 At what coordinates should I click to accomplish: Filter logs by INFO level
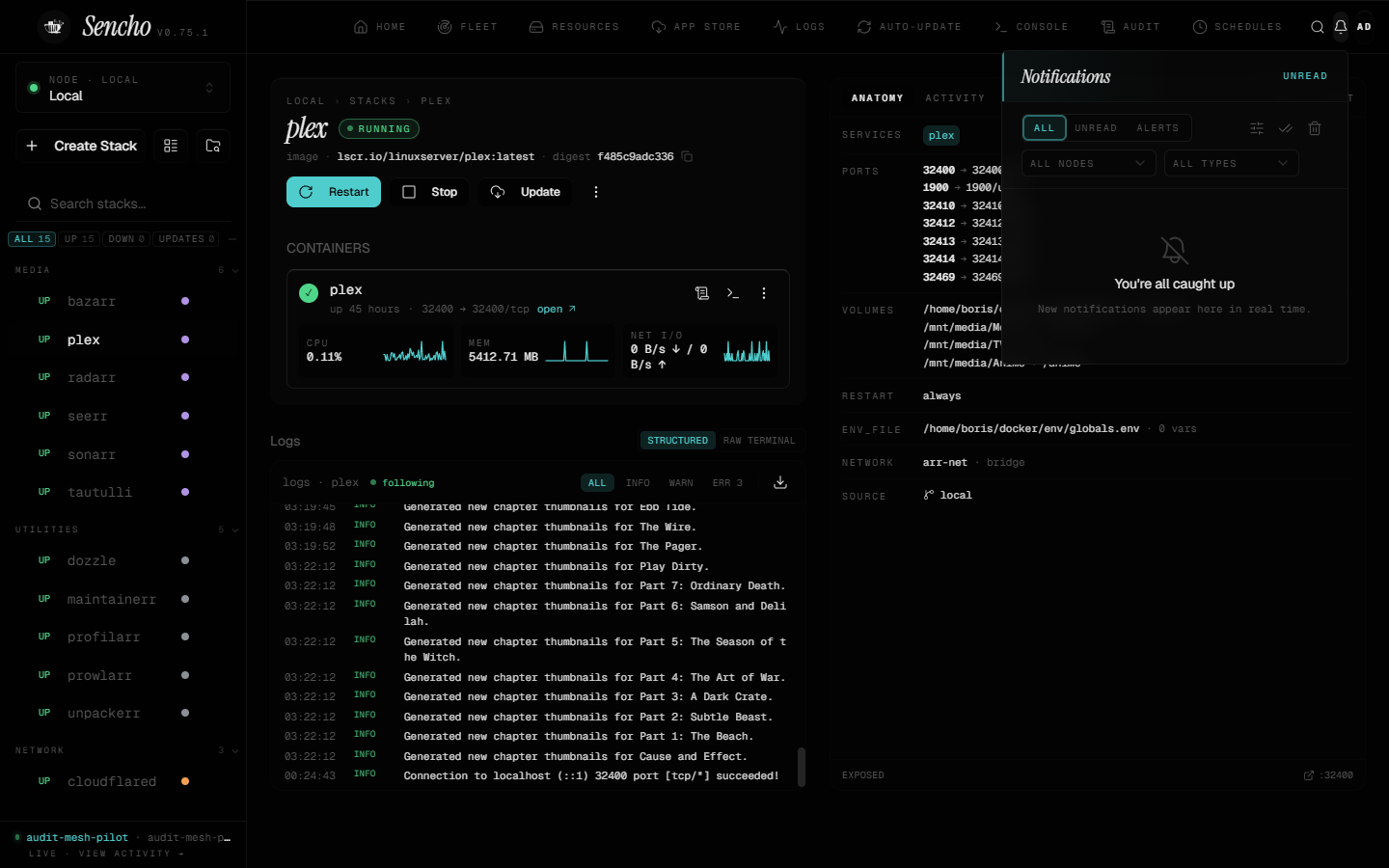tap(638, 483)
